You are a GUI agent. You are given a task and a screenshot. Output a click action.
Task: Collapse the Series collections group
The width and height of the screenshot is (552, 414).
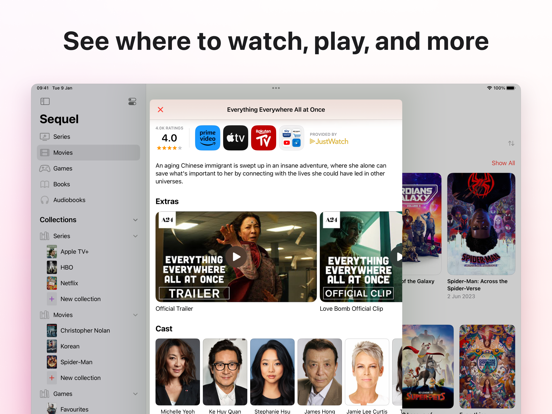135,236
